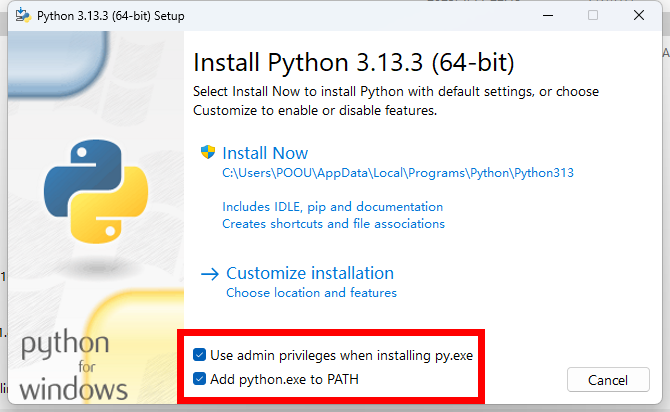Click 'Choose location and features' text

311,293
